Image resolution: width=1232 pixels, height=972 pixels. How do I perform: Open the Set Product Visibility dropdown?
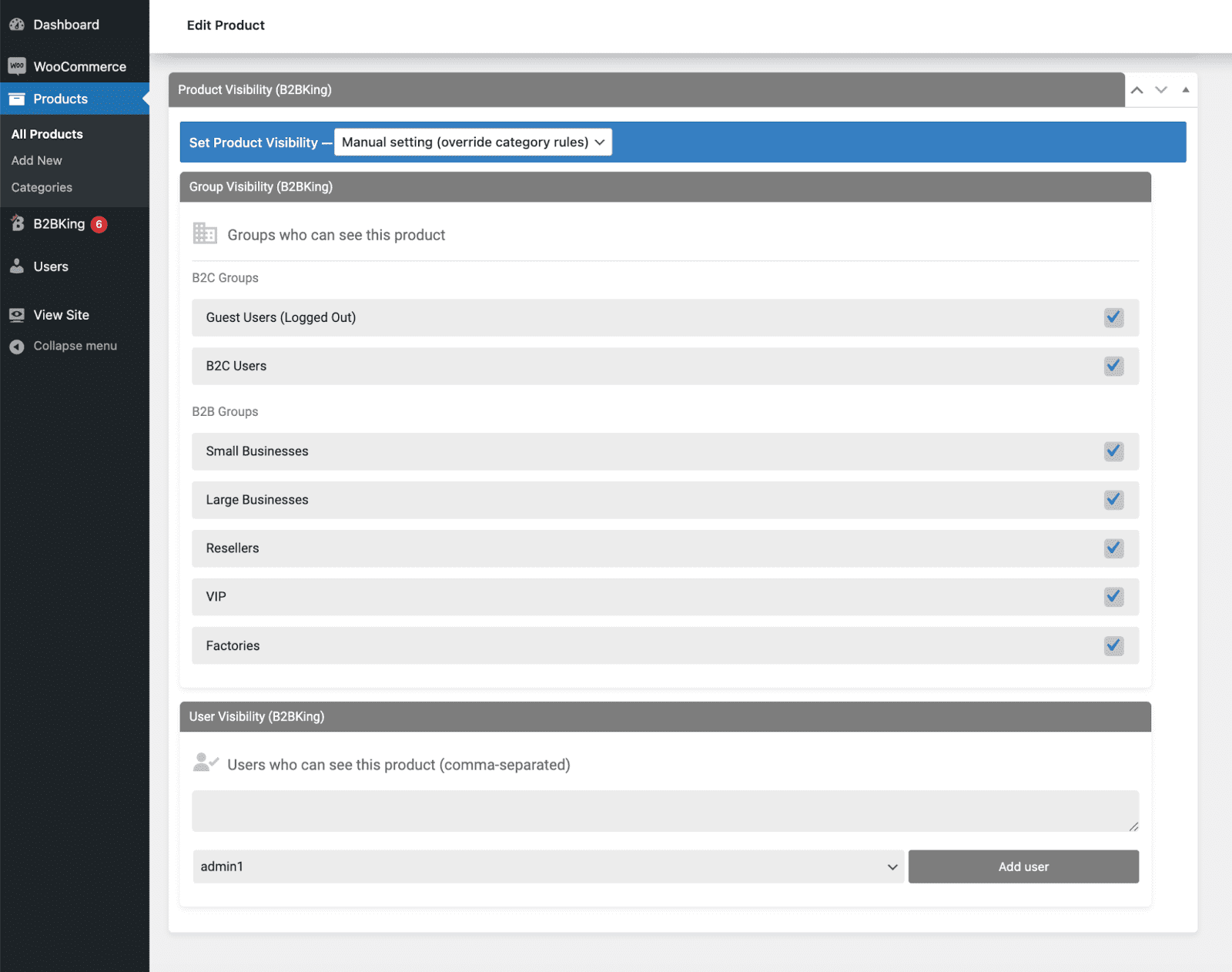pos(473,142)
